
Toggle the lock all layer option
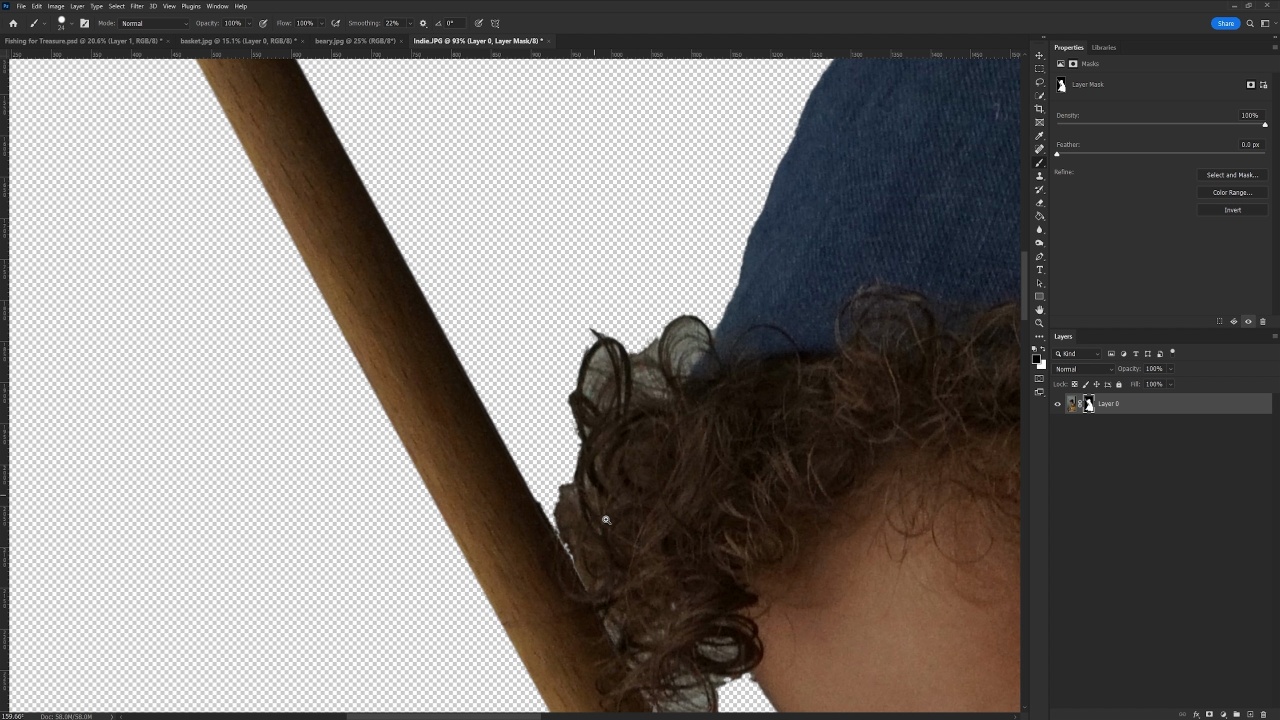coord(1119,384)
